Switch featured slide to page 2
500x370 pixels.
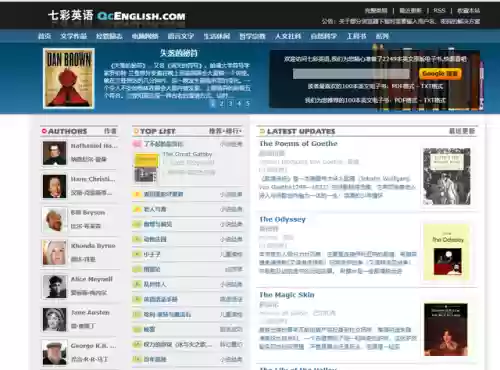(221, 104)
